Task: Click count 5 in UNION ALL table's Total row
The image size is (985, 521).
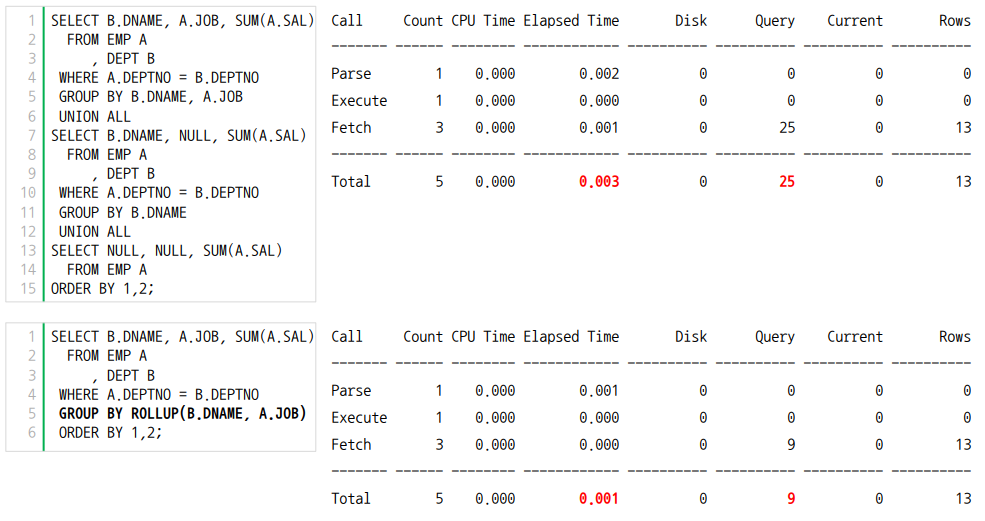Action: [439, 182]
